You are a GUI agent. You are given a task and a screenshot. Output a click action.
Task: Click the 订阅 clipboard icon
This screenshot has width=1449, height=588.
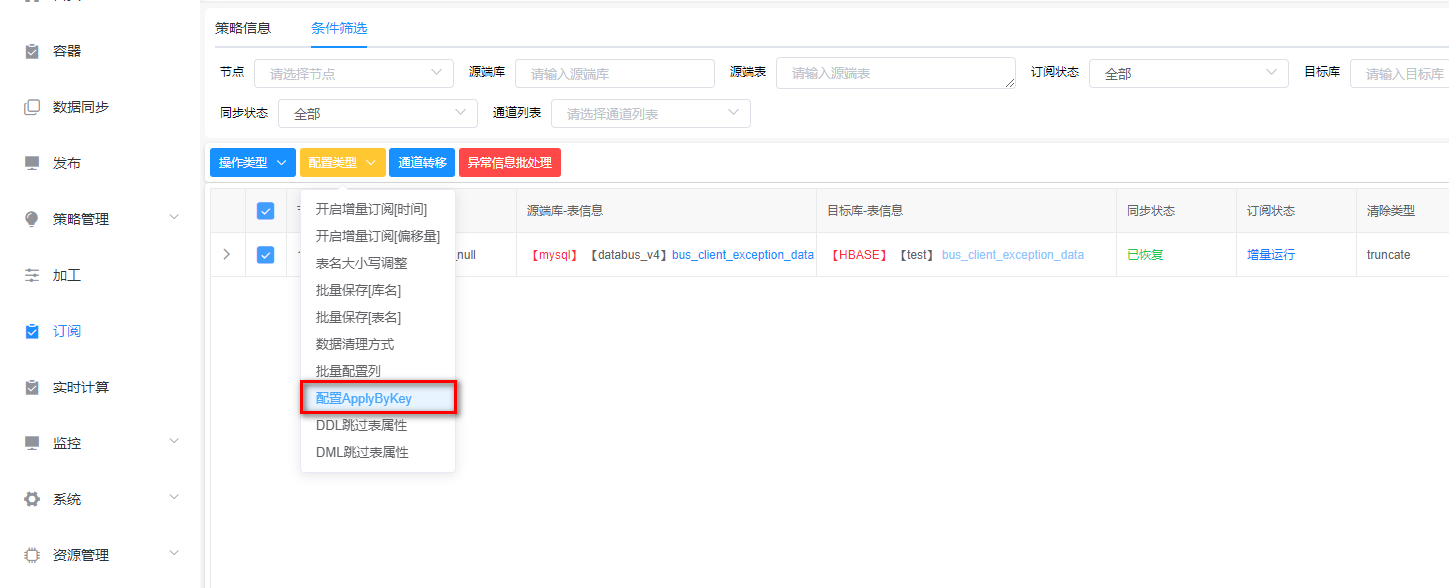[32, 331]
